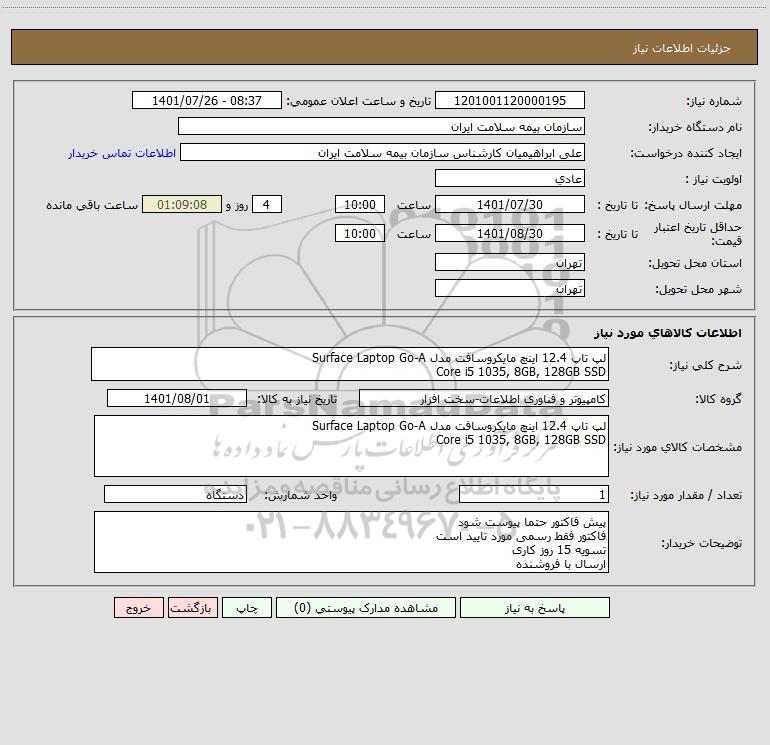The image size is (770, 745).
Task: Click the price validity time 10:00 field
Action: click(x=359, y=233)
